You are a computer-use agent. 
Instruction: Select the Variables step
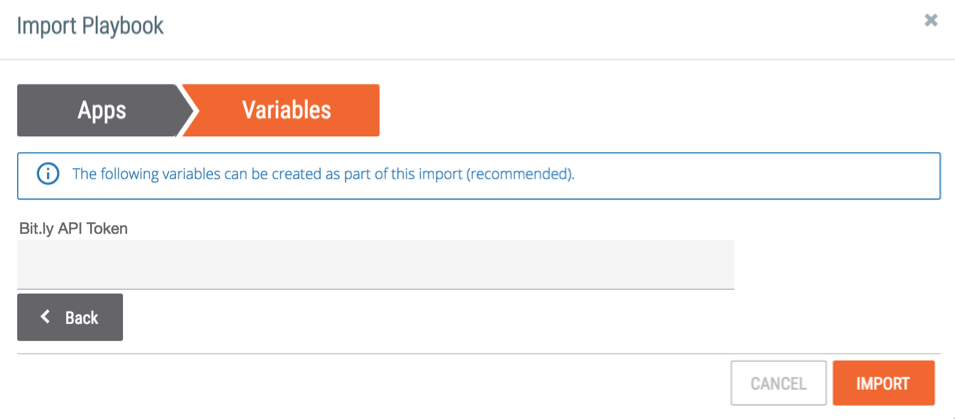pos(283,110)
